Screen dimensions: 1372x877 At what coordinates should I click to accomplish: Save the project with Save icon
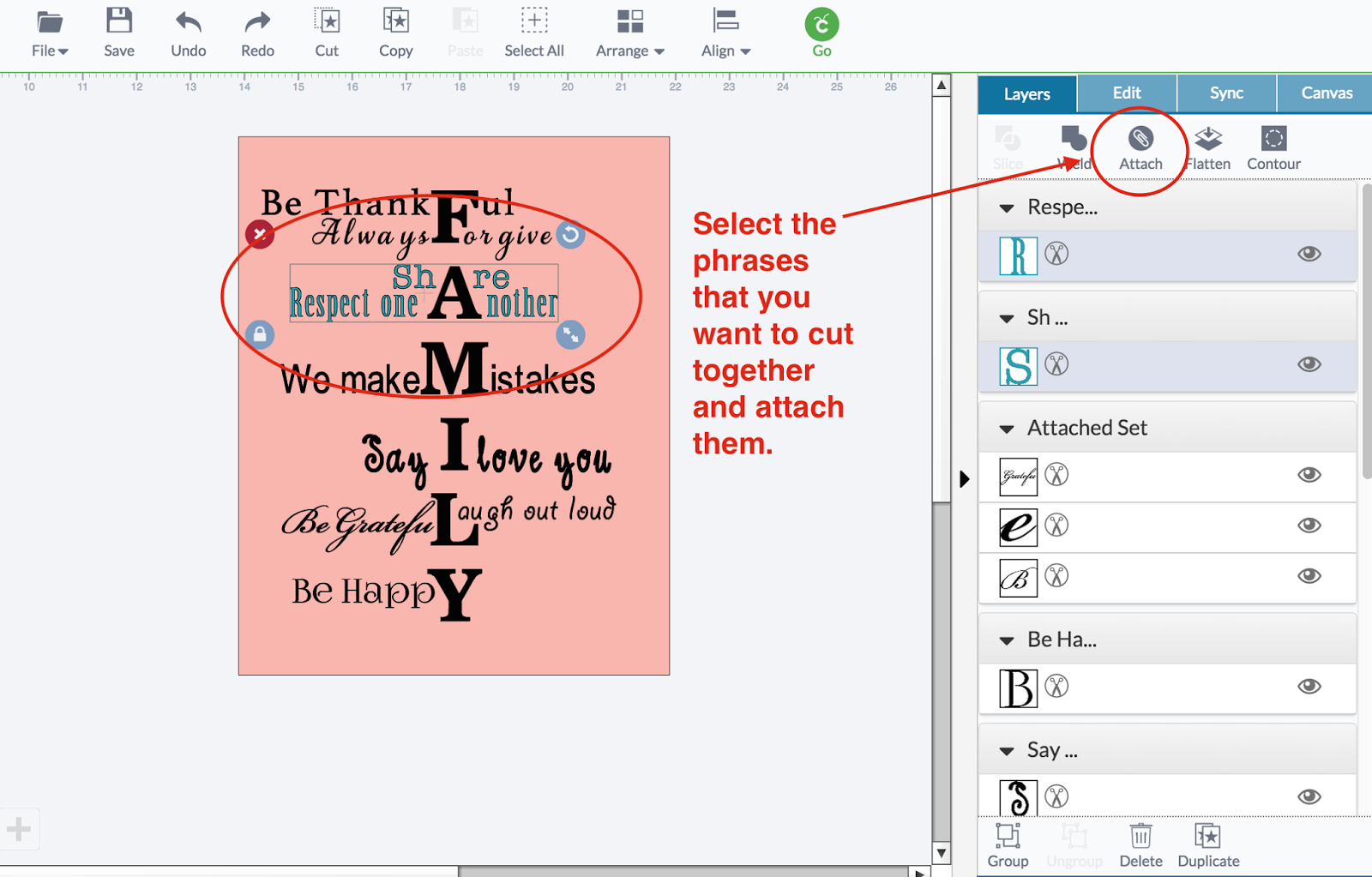(x=119, y=33)
